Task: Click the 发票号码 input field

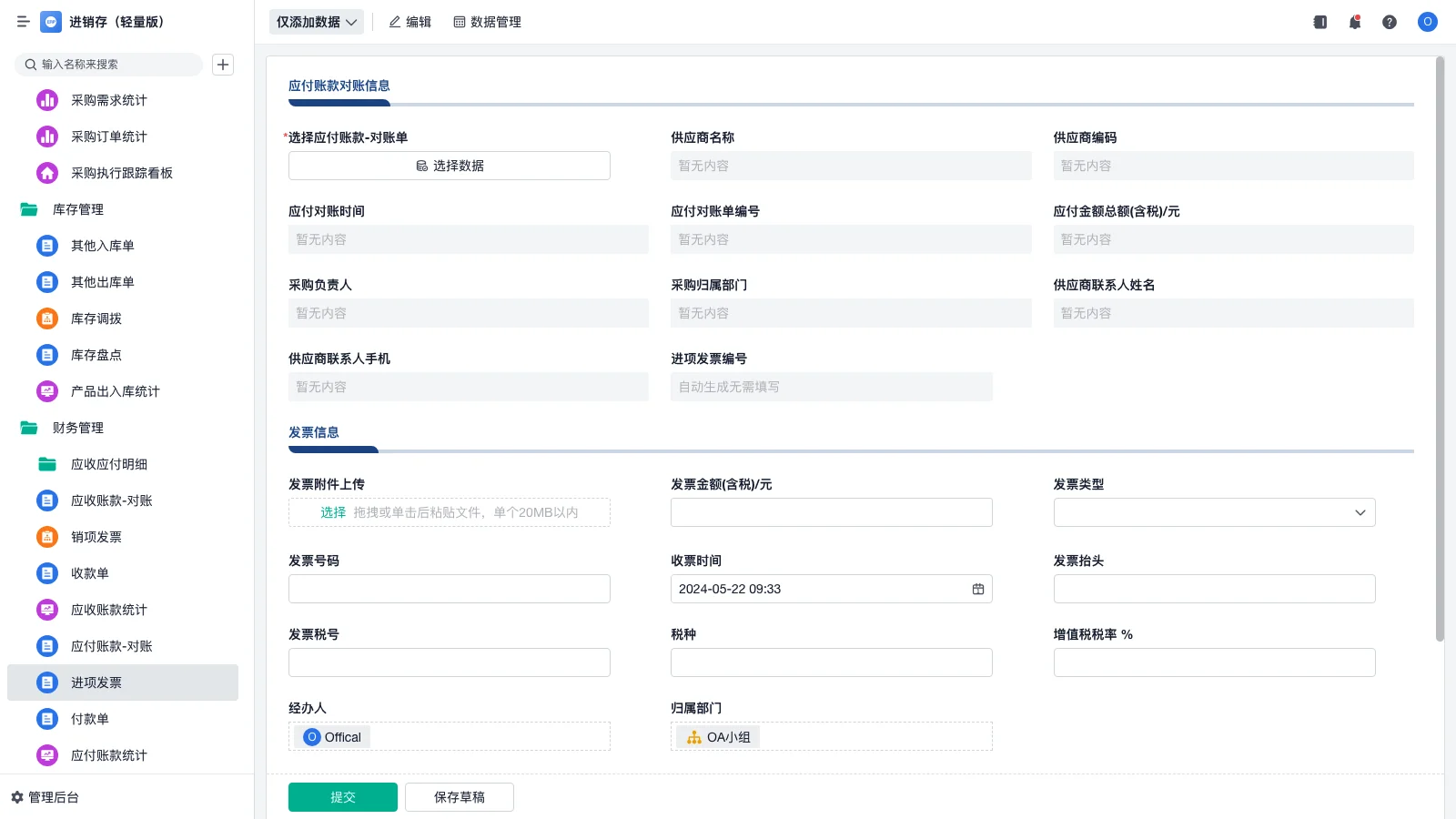Action: pyautogui.click(x=450, y=589)
